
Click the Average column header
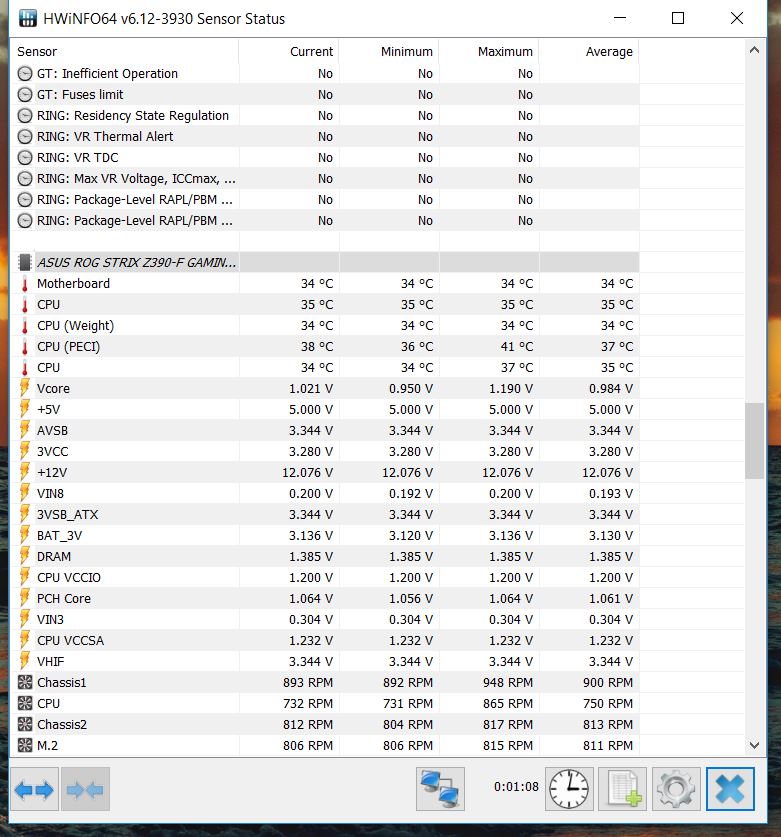click(589, 52)
